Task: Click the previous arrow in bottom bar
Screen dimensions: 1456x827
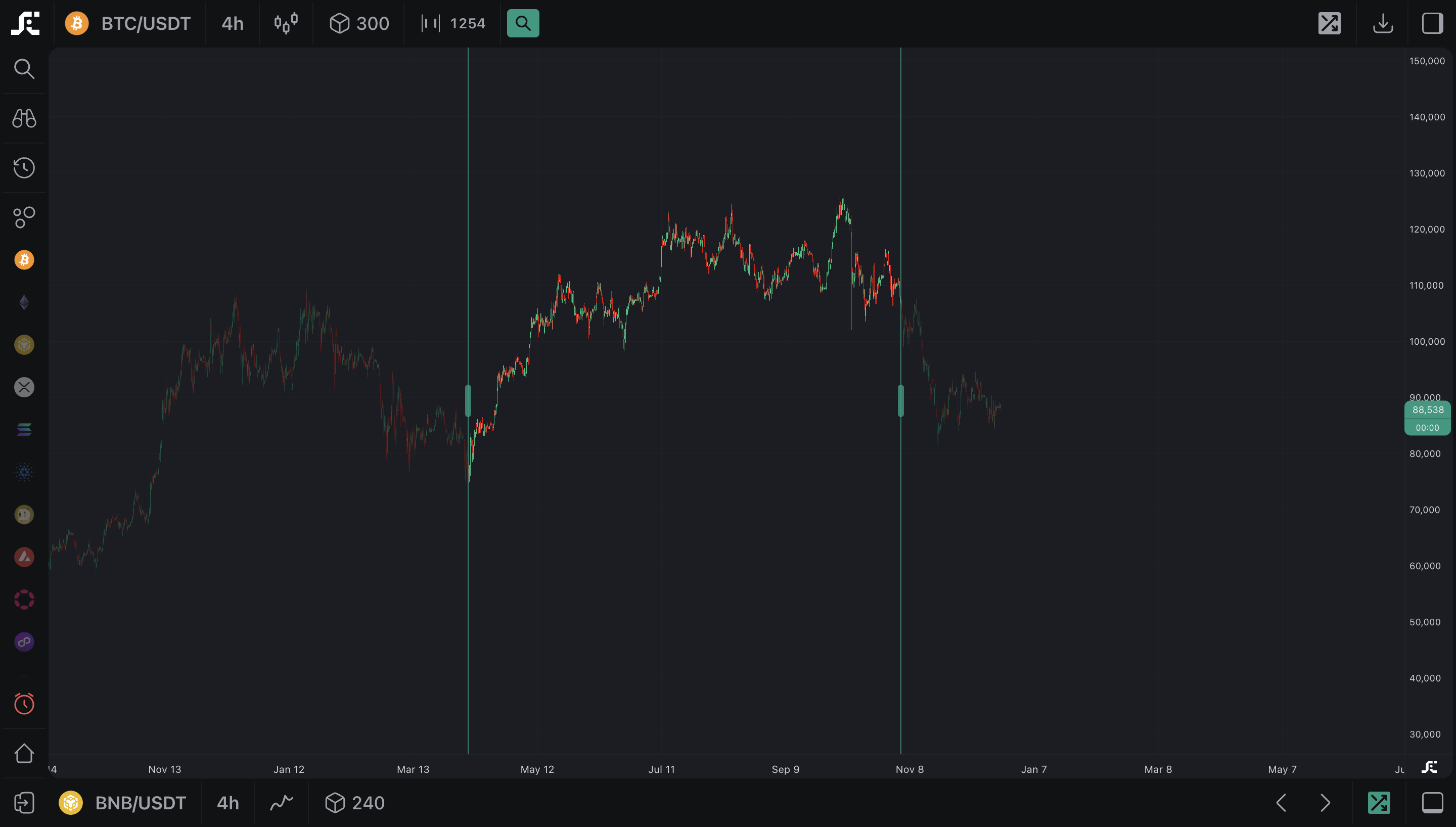Action: (x=1281, y=803)
